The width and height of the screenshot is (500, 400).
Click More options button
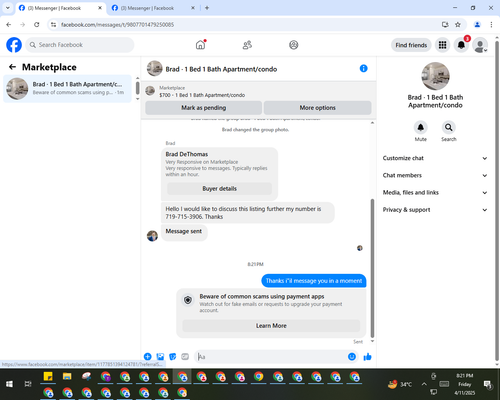point(317,108)
